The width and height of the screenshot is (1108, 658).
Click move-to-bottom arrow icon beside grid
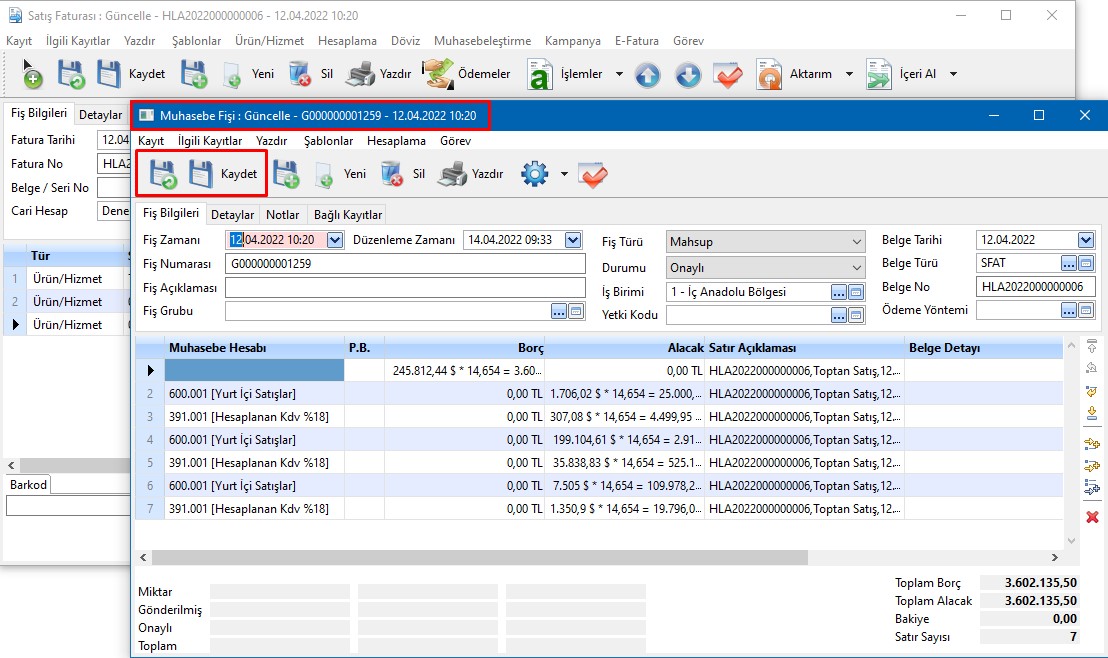click(x=1092, y=412)
